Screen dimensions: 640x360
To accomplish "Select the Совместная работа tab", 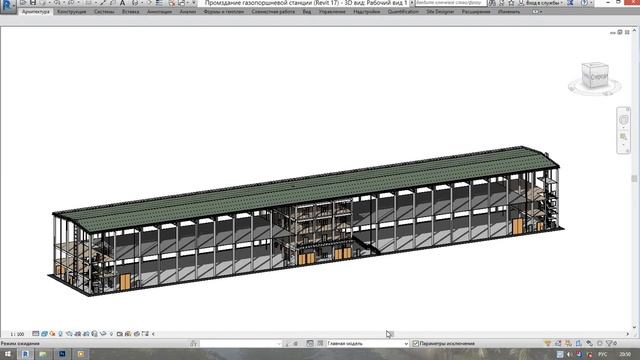I will click(273, 12).
